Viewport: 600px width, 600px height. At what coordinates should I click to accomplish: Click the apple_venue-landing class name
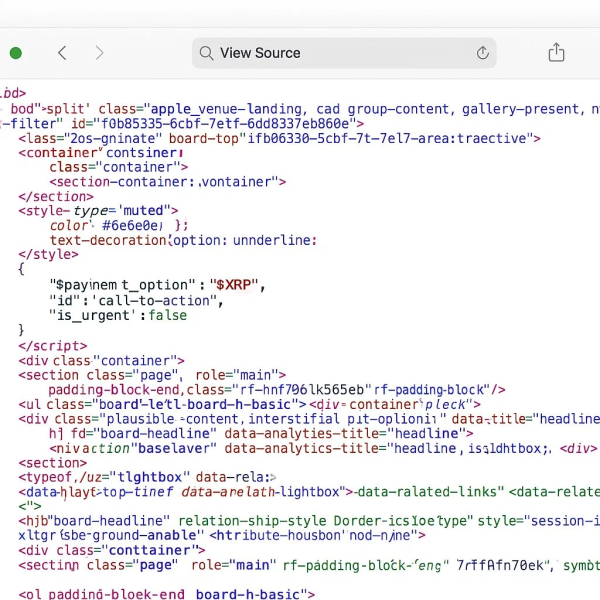pyautogui.click(x=226, y=109)
